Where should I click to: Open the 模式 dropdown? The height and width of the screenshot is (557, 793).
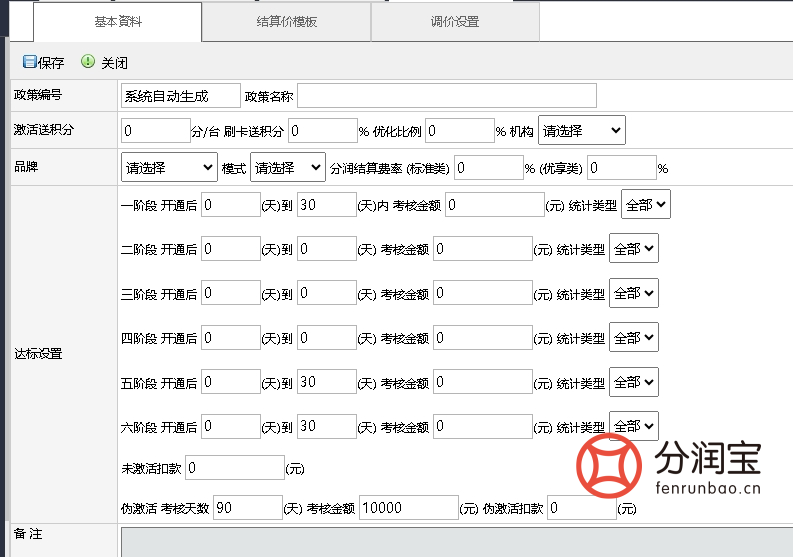(288, 167)
